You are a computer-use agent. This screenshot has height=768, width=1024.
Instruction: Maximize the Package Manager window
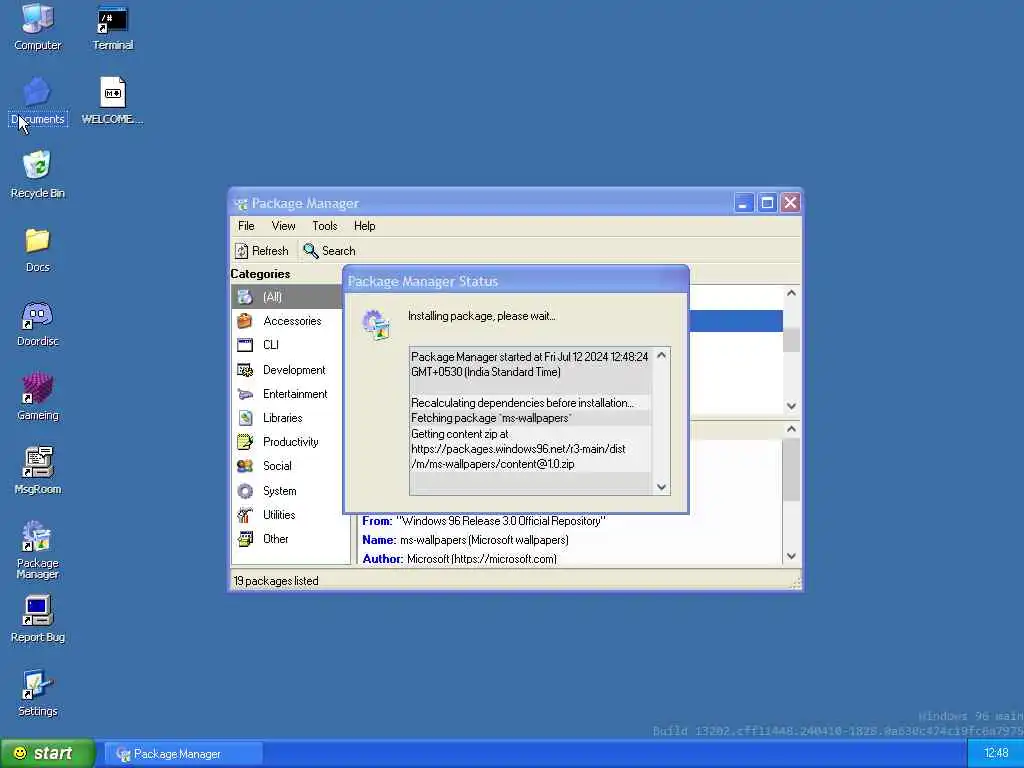coord(767,203)
